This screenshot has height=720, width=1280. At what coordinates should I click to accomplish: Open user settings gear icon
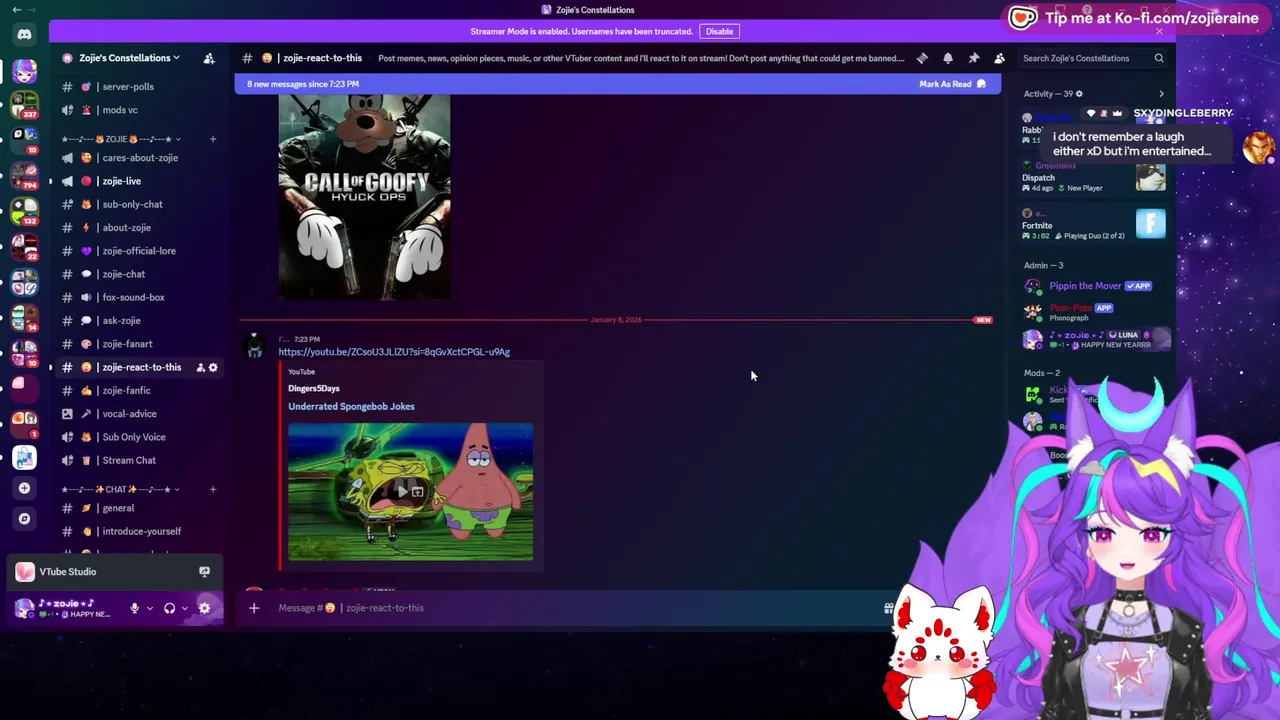click(x=204, y=608)
